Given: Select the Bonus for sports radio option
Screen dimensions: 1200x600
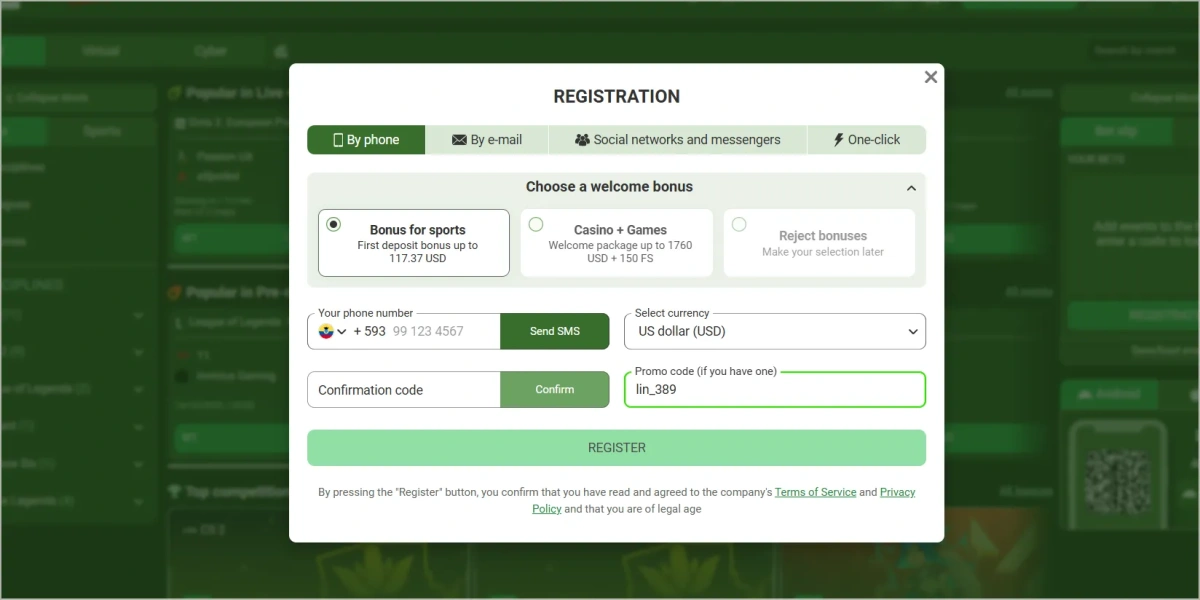Looking at the screenshot, I should pyautogui.click(x=334, y=225).
